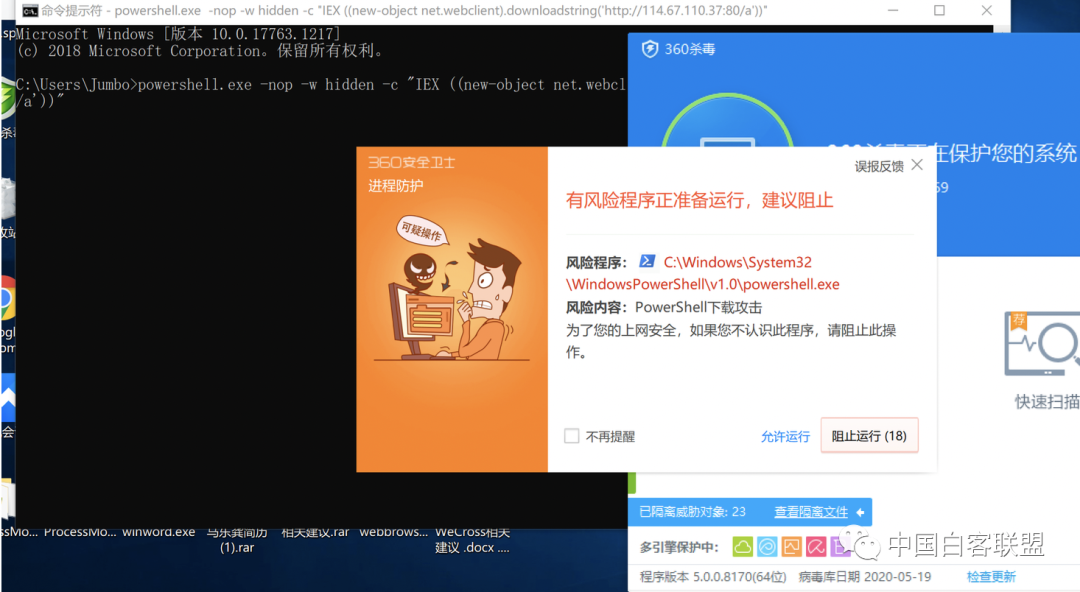Click the 病毒库日期 2020-05-19 text
Viewport: 1080px width, 592px height.
pos(864,577)
